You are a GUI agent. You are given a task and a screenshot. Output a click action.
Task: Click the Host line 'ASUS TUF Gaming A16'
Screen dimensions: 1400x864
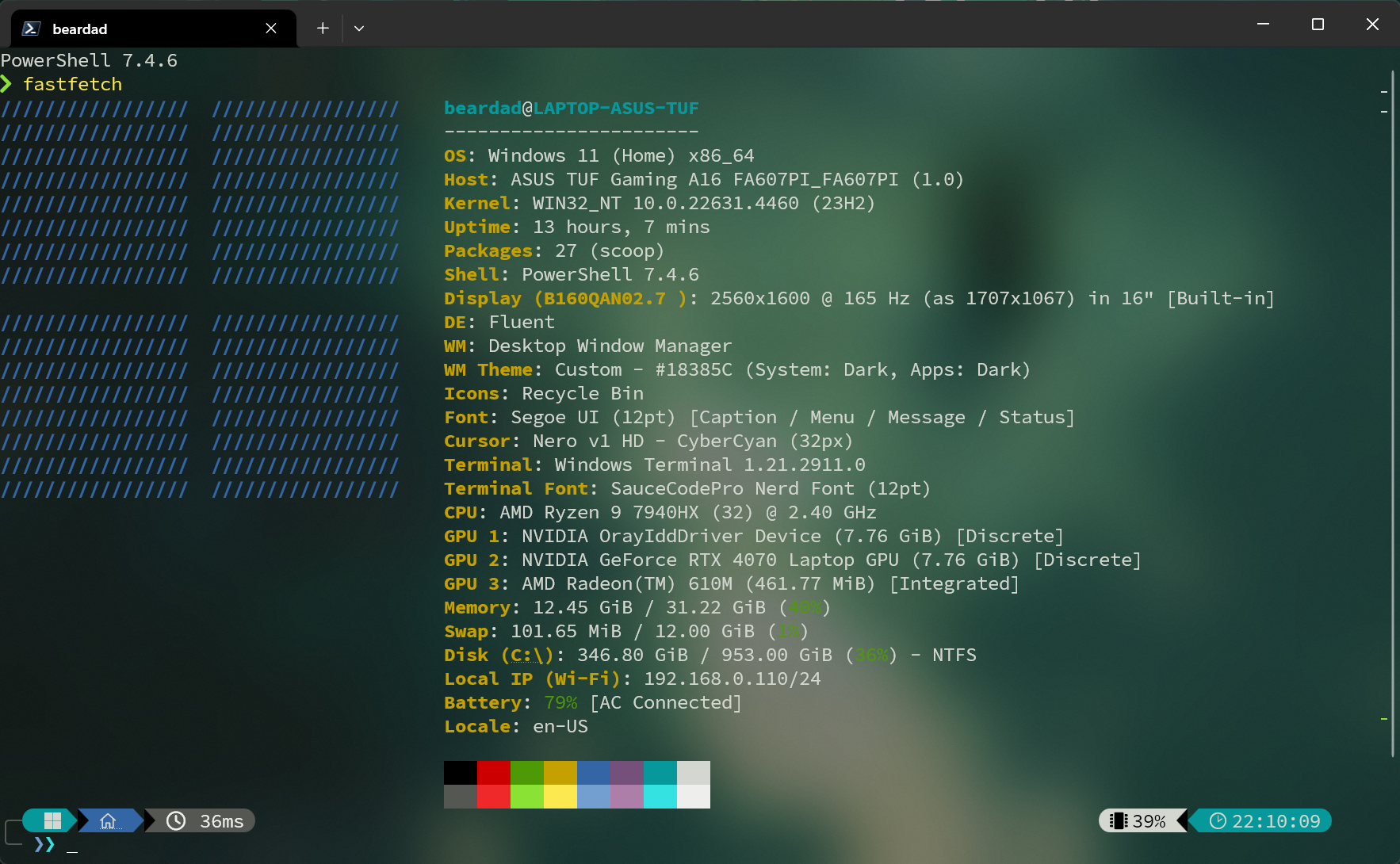pos(704,179)
